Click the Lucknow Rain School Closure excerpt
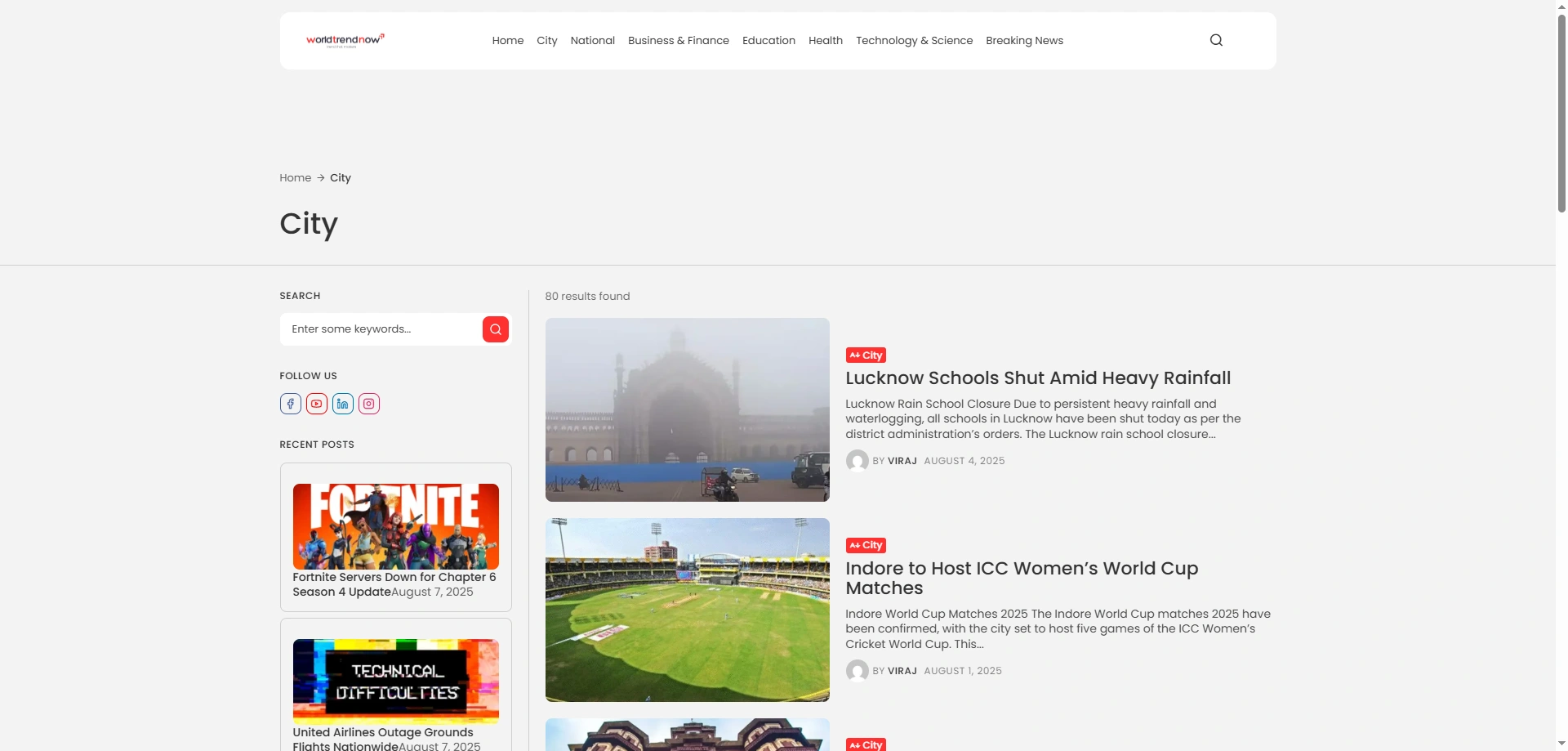1568x751 pixels. coord(1043,419)
